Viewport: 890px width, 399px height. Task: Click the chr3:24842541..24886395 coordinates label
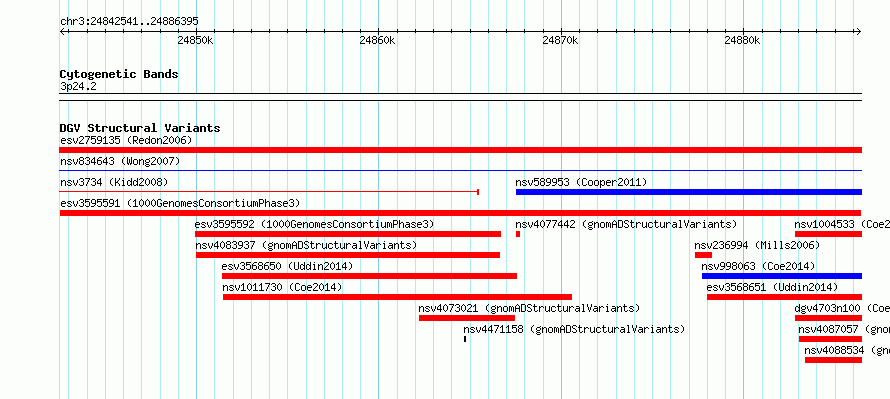coord(129,22)
